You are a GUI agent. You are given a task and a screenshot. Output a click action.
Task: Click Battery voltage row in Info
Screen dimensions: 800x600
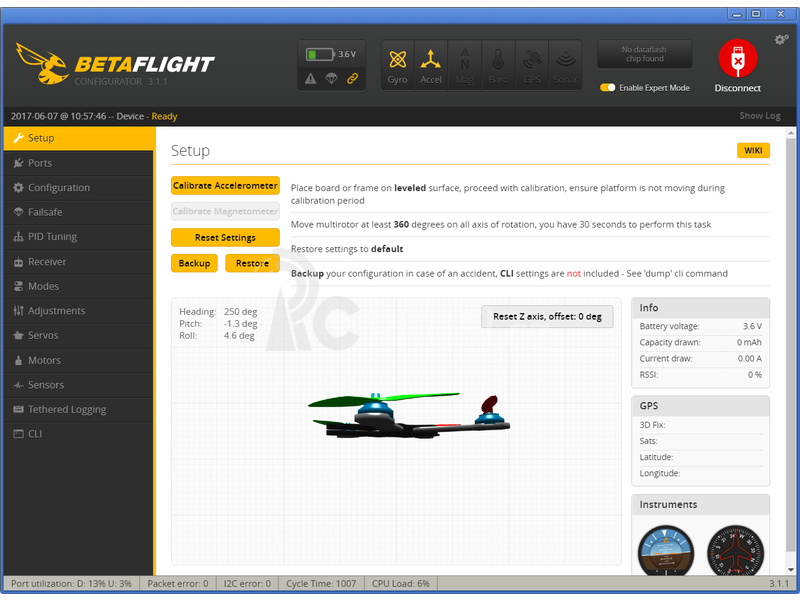tap(701, 327)
